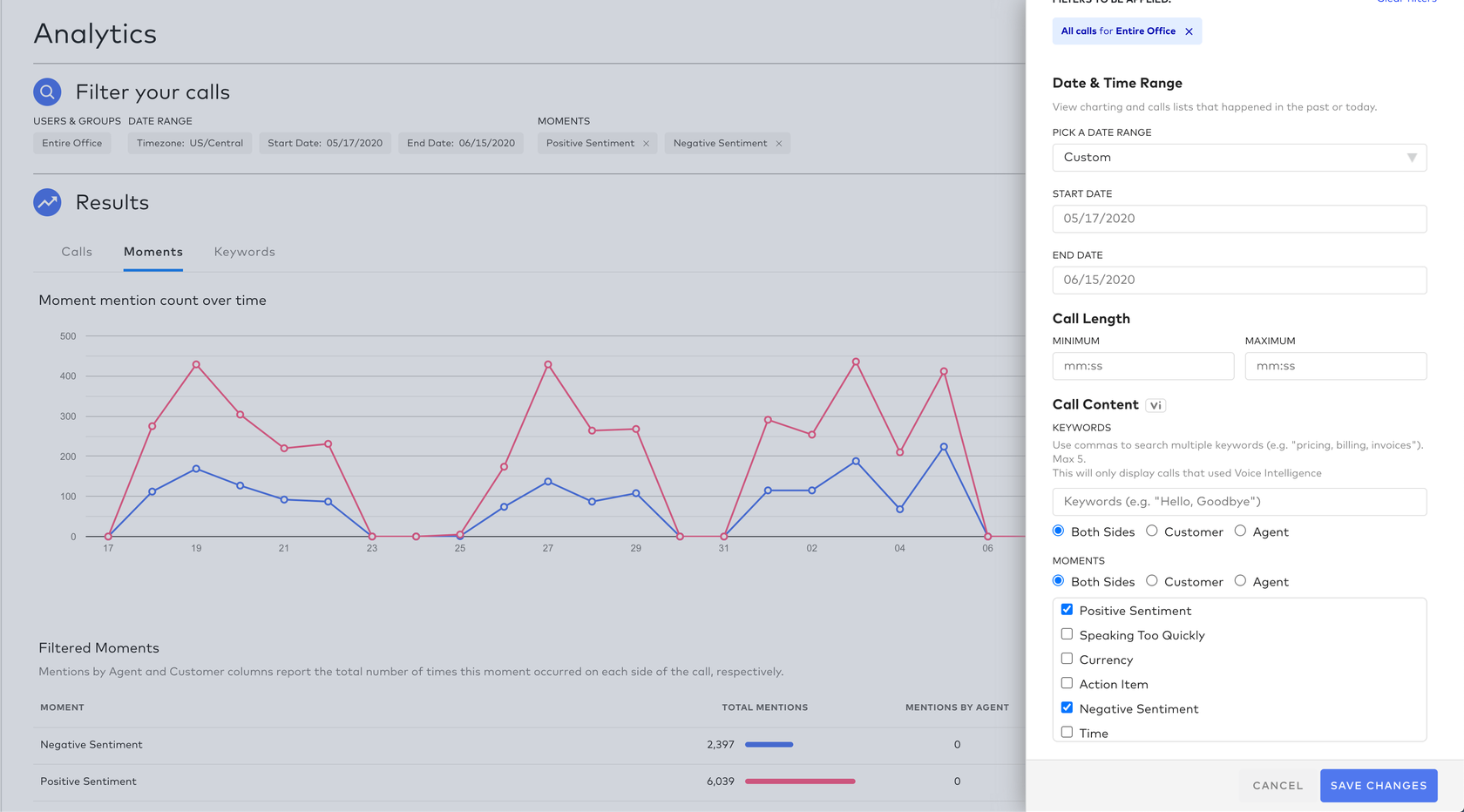Viewport: 1464px width, 812px height.
Task: Remove the Positive Sentiment filter chip
Action: [646, 144]
